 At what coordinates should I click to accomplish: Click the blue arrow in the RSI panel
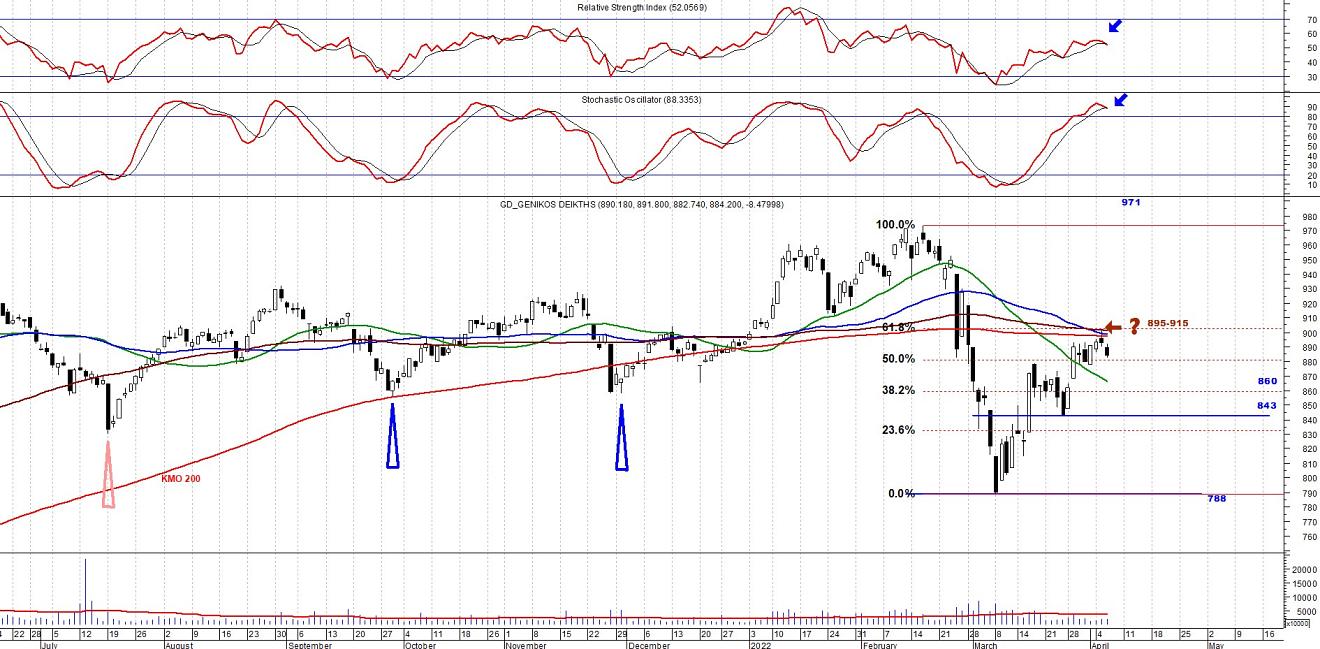coord(1115,26)
